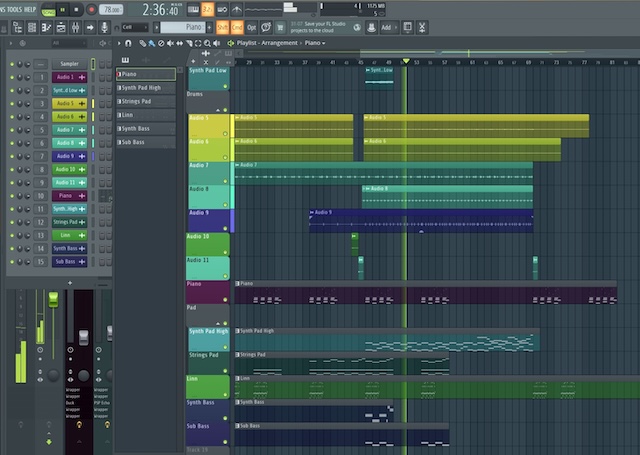The image size is (640, 455).
Task: Click the 78 tempo field
Action: pyautogui.click(x=111, y=9)
